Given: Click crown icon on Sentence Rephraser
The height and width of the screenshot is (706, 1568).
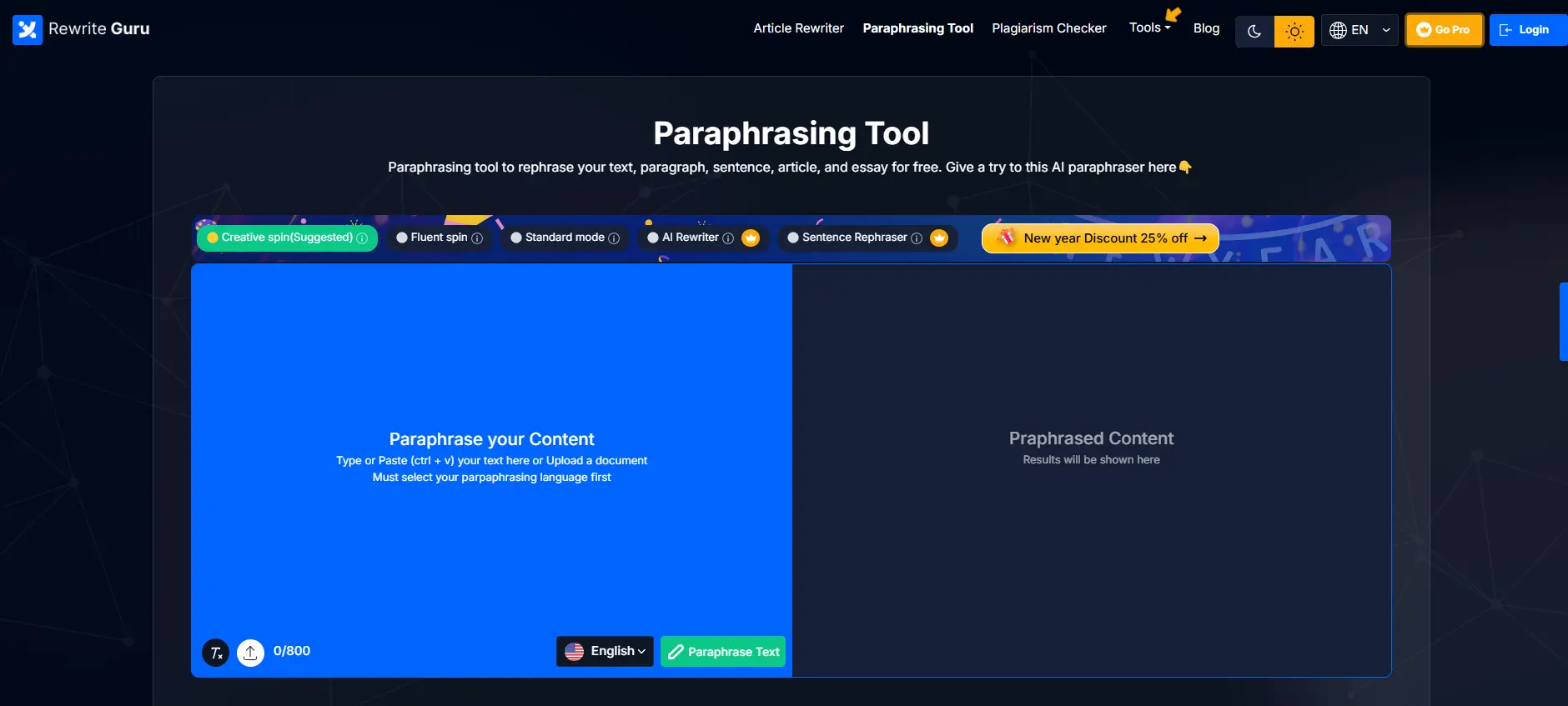Looking at the screenshot, I should tap(939, 238).
